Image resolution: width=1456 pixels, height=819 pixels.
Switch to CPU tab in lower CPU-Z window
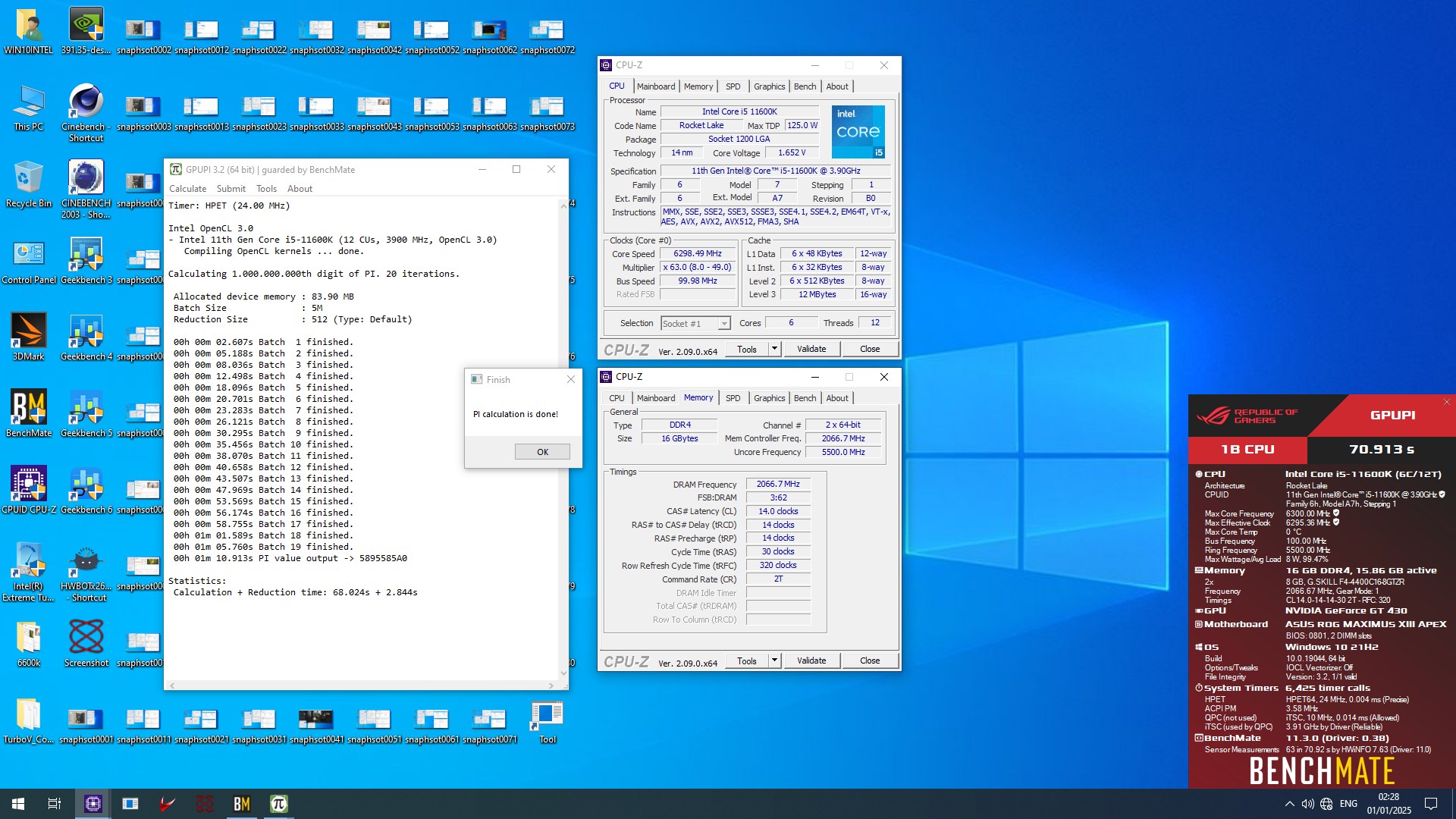617,398
